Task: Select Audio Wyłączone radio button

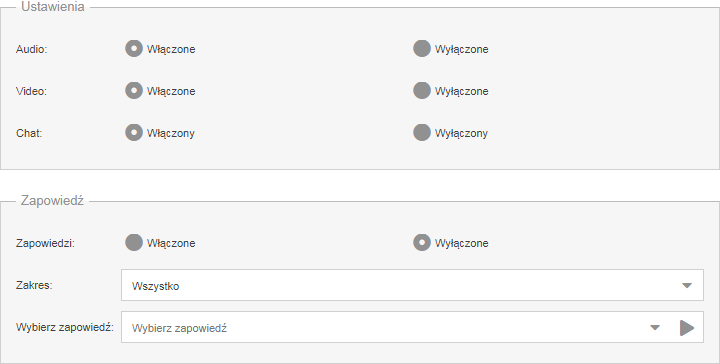Action: tap(422, 49)
